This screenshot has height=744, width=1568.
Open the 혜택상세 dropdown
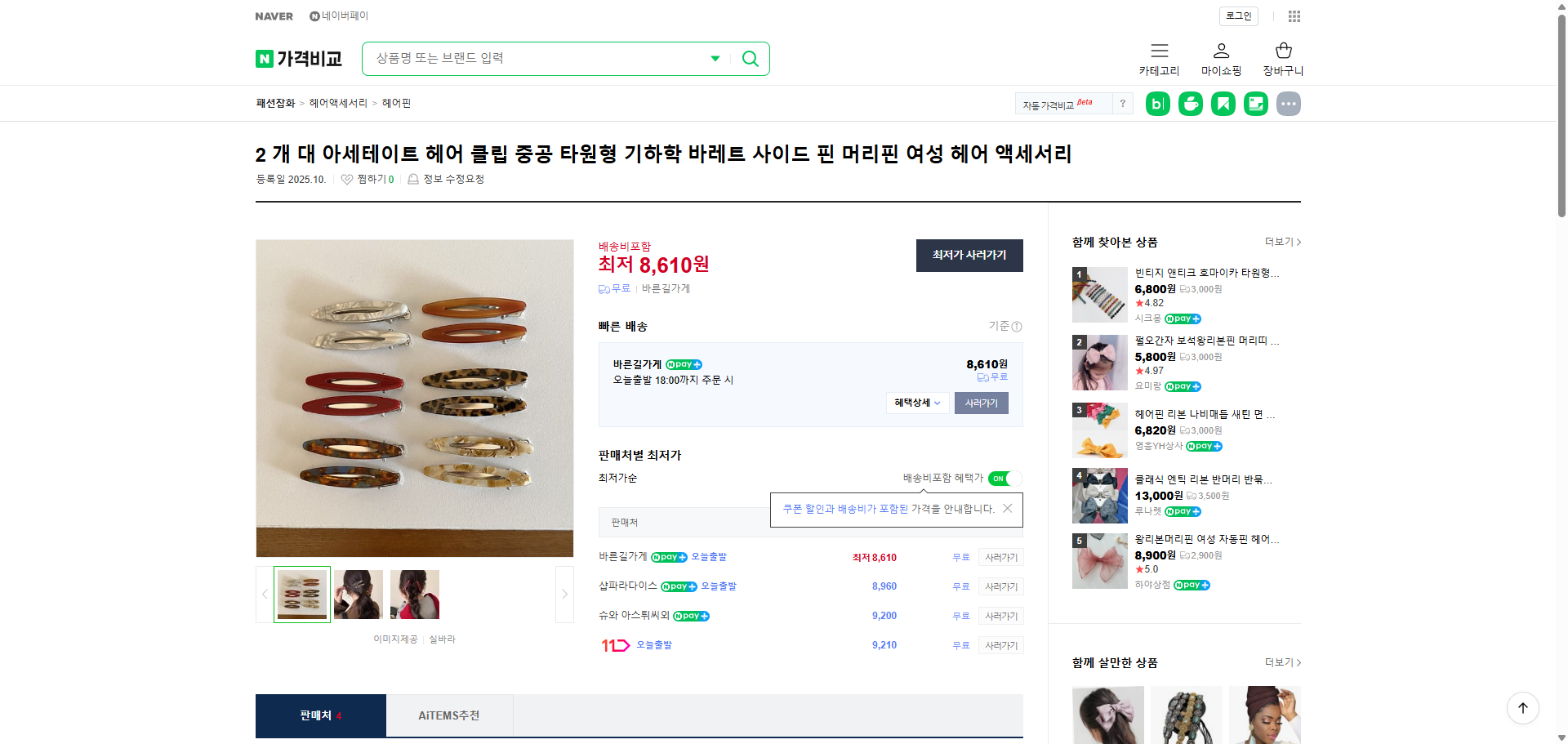916,403
